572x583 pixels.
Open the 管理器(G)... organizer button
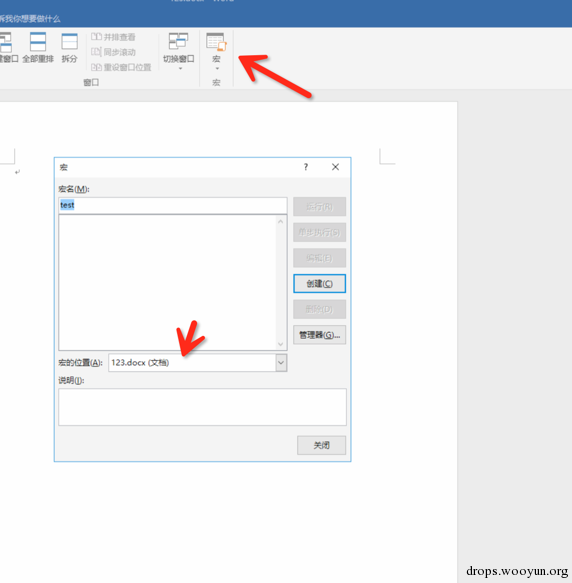(319, 335)
